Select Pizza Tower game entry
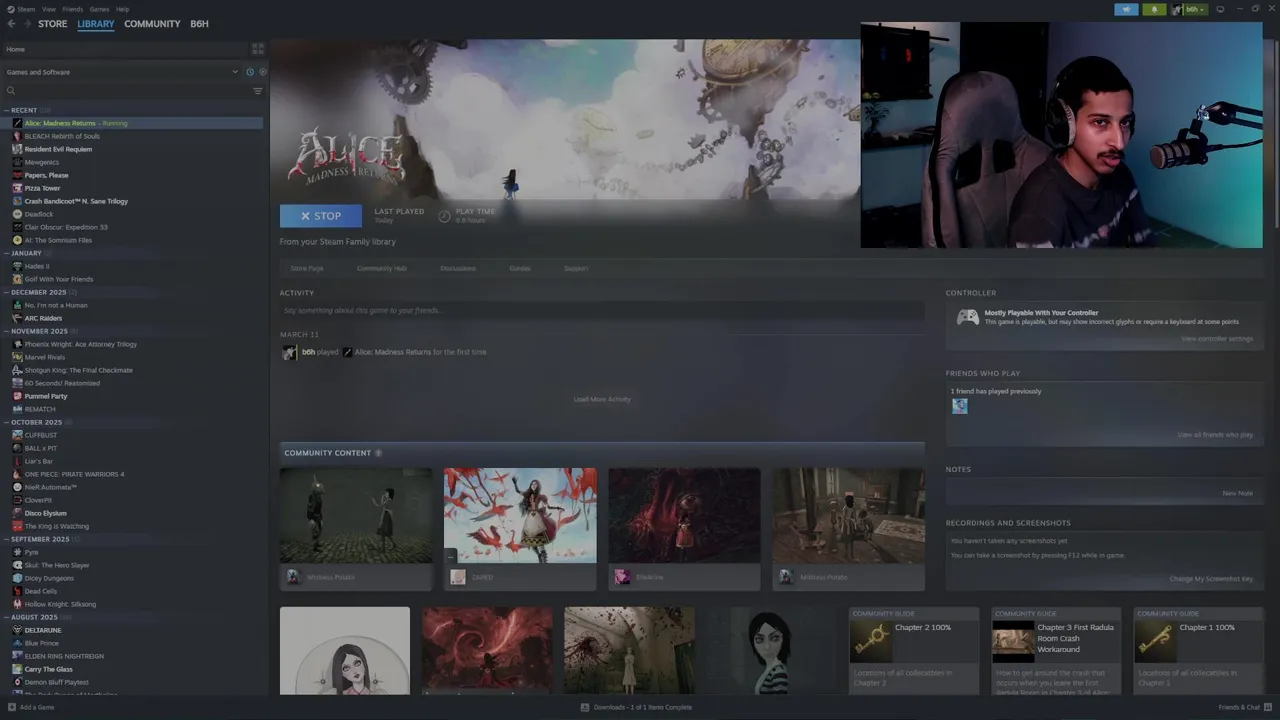This screenshot has width=1280, height=720. (42, 188)
